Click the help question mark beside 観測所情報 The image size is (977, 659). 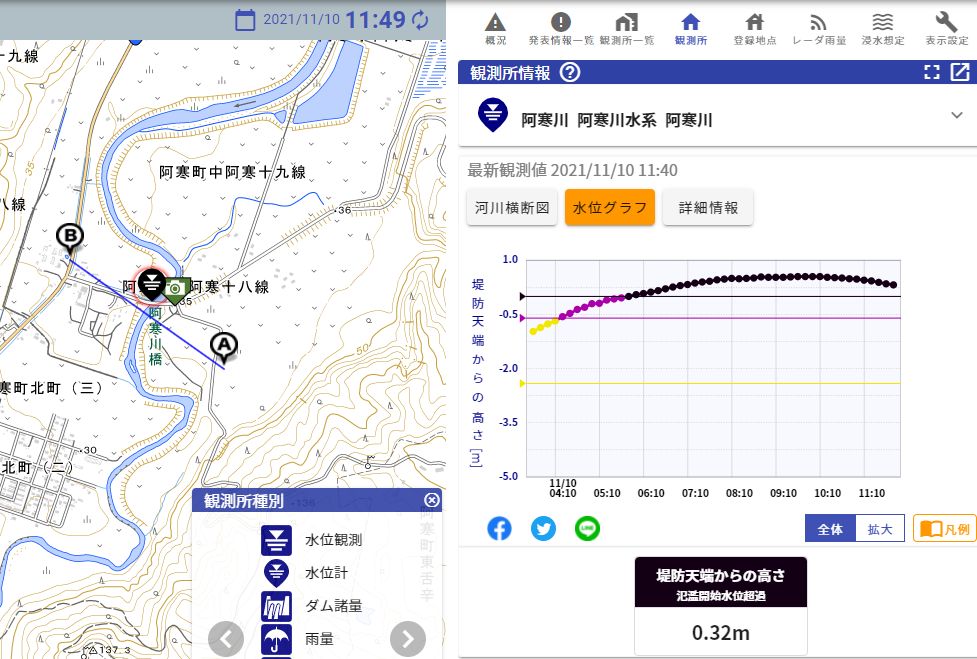(x=570, y=72)
